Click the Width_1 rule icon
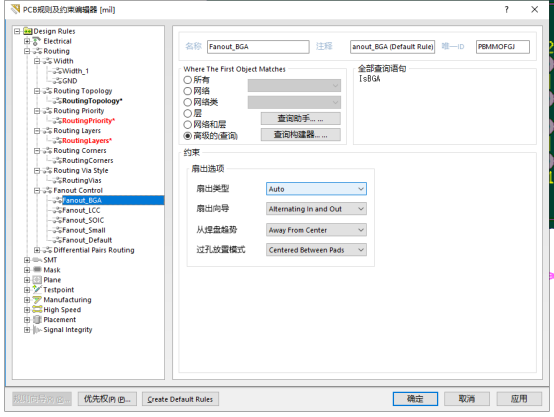This screenshot has width=554, height=417. pyautogui.click(x=57, y=71)
